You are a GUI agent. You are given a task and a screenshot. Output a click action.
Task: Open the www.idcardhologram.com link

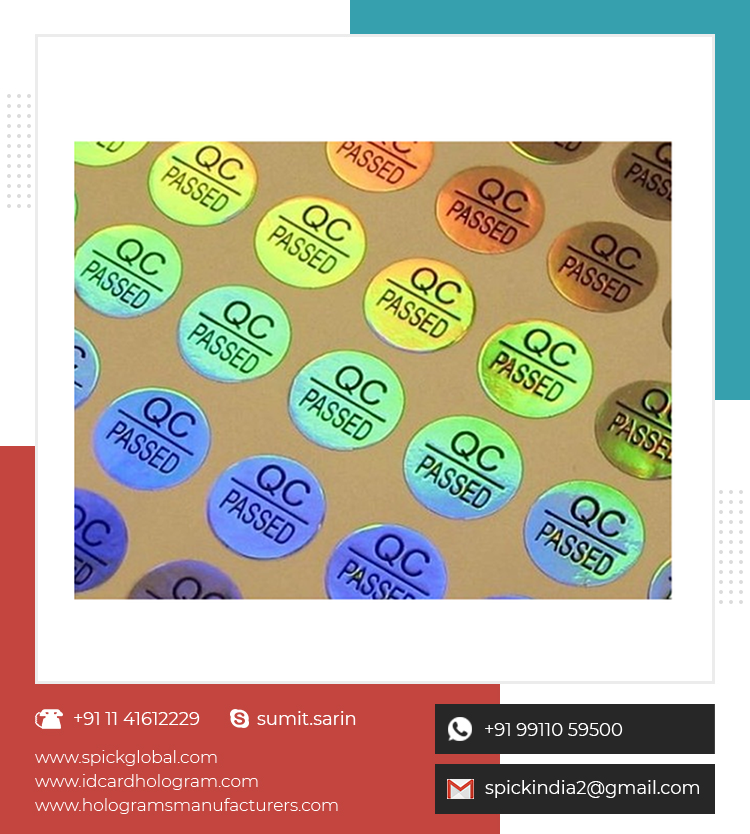coord(147,781)
